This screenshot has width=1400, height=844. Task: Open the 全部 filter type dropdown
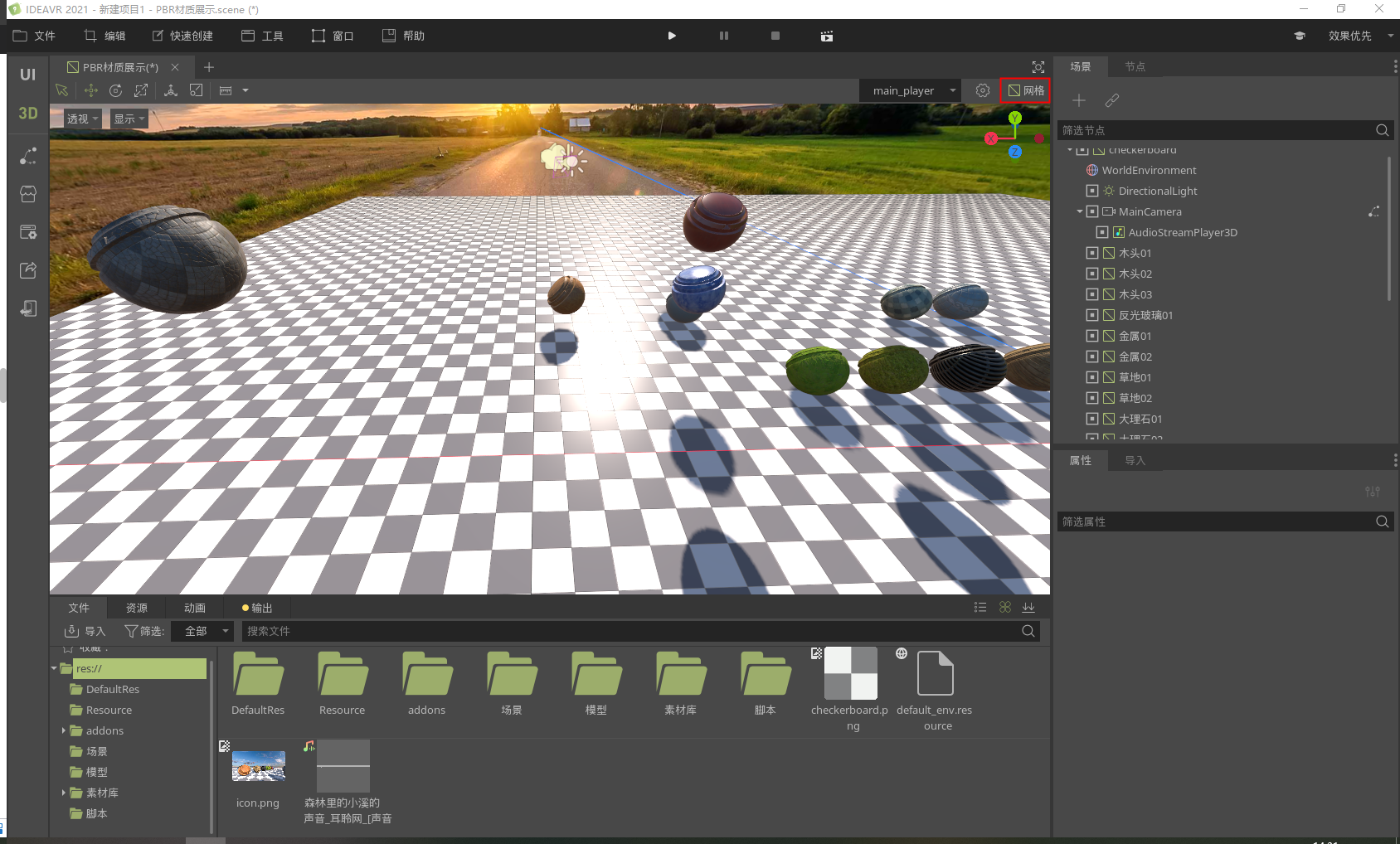202,631
